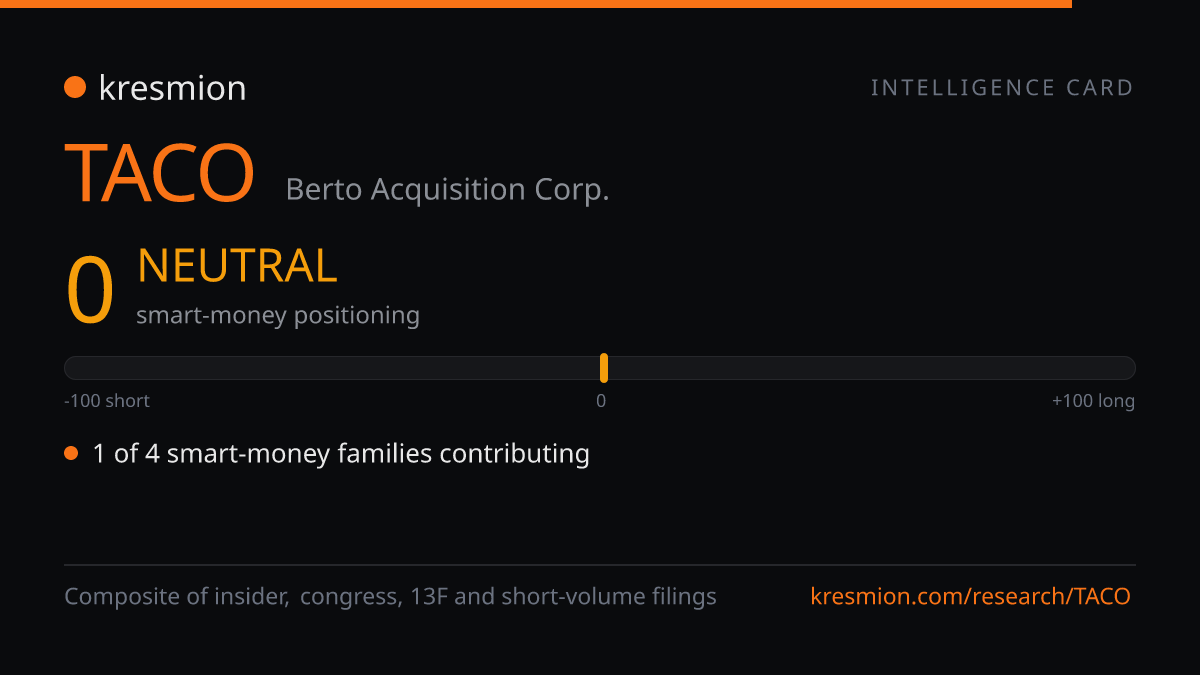Screen dimensions: 1200x675
Task: Click the INTELLIGENCE CARD header label
Action: [x=1003, y=88]
